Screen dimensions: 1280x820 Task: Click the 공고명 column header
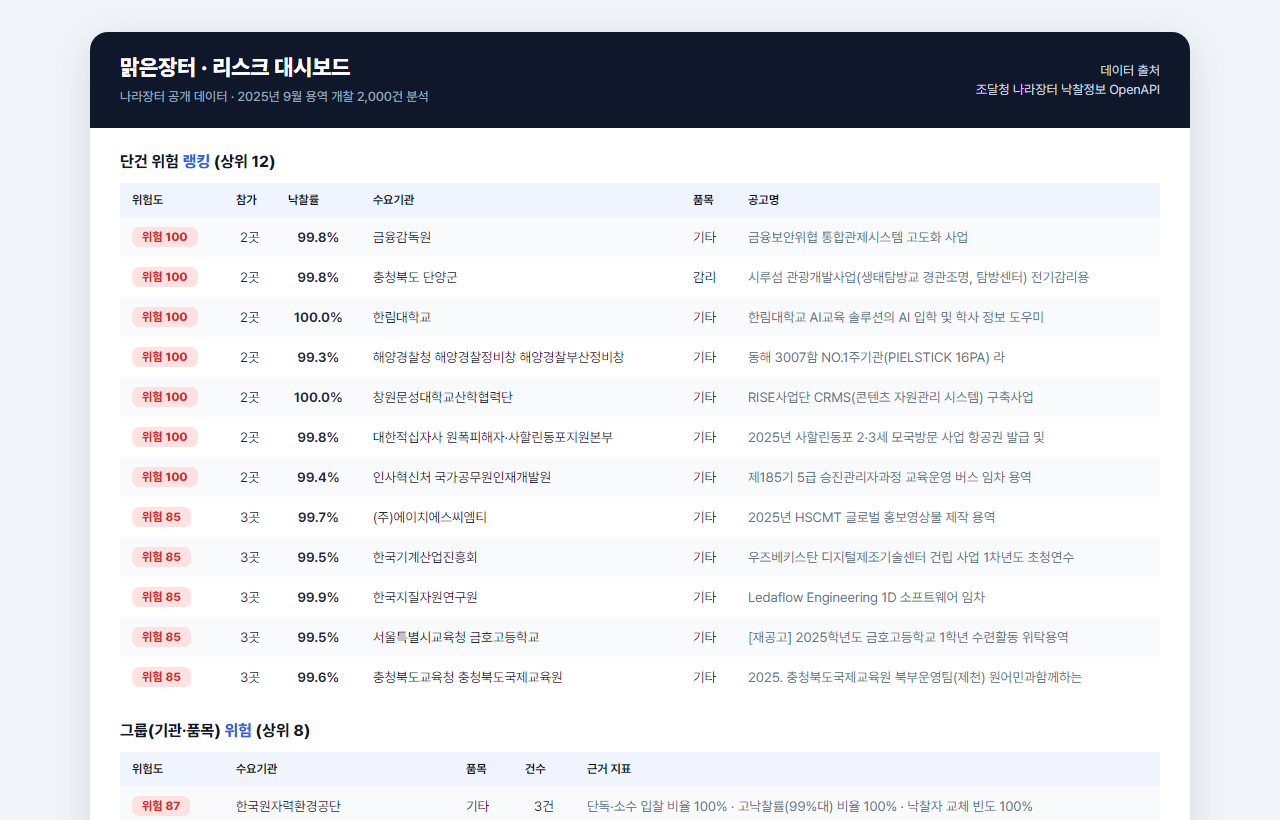763,200
